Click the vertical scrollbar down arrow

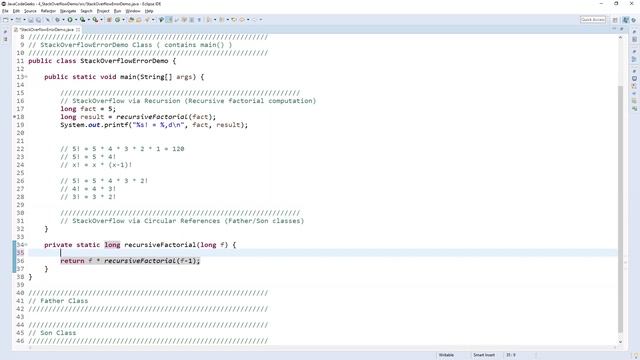coord(620,342)
